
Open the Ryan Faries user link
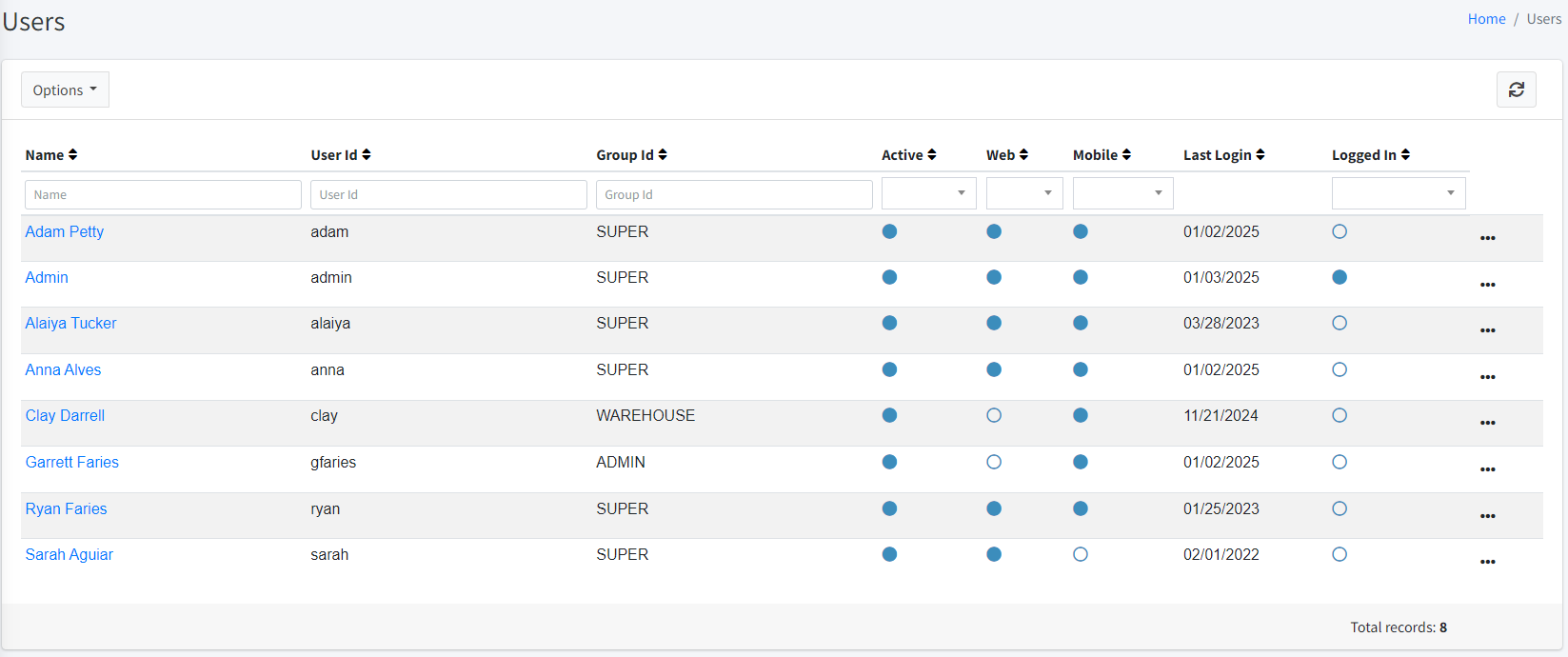coord(67,508)
